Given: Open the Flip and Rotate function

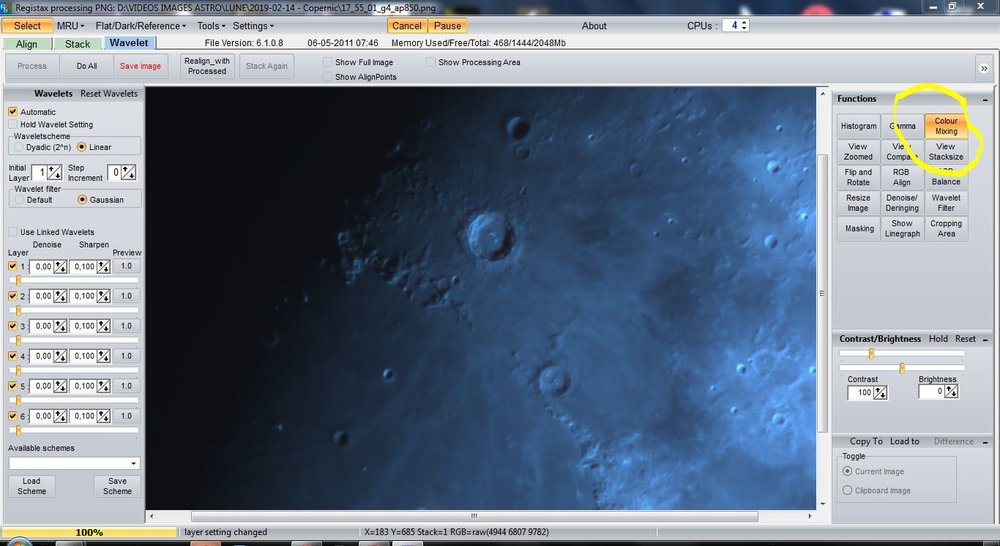Looking at the screenshot, I should click(858, 177).
